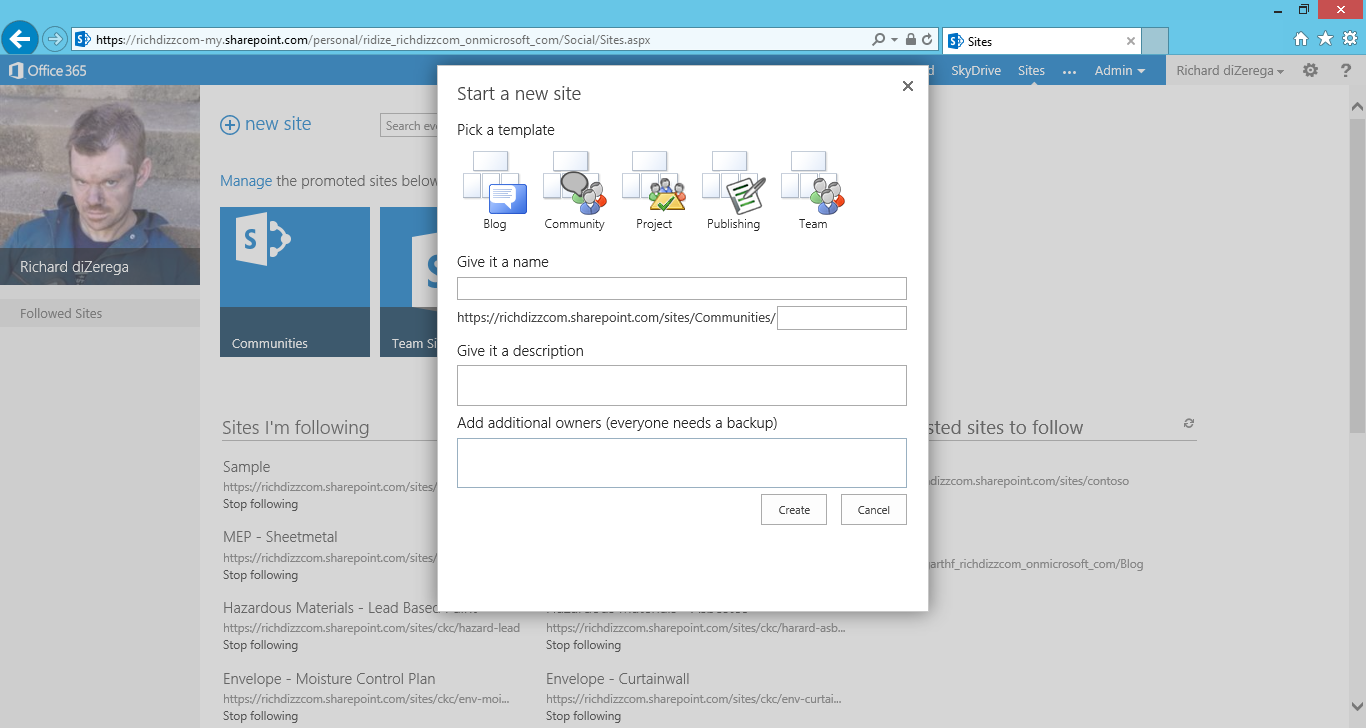Image resolution: width=1366 pixels, height=728 pixels.
Task: Choose the Team site template
Action: click(812, 184)
